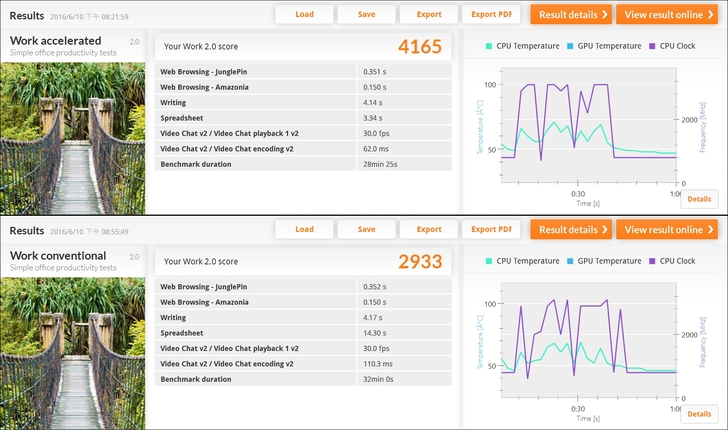Click CPU Temperature legend swatch in accelerated chart
This screenshot has width=728, height=430.
click(x=489, y=46)
